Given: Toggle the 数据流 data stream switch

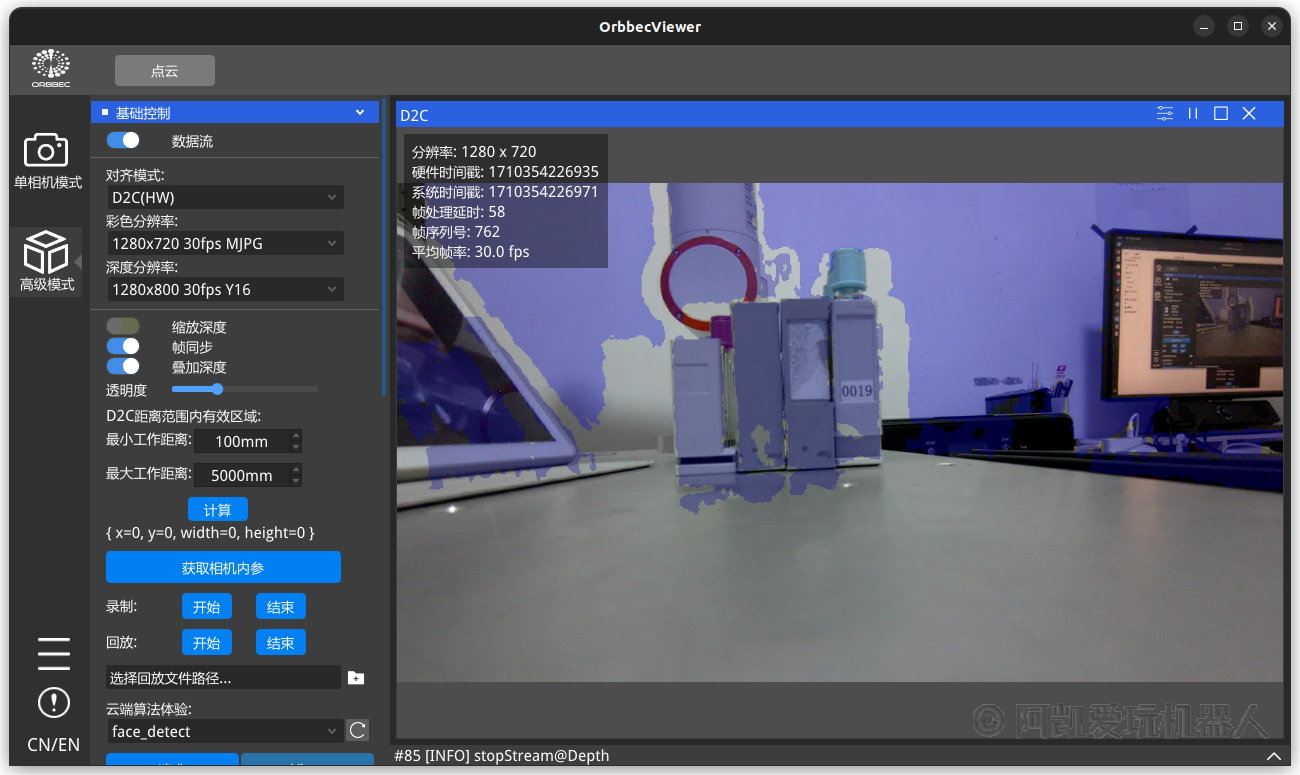Looking at the screenshot, I should pyautogui.click(x=123, y=141).
